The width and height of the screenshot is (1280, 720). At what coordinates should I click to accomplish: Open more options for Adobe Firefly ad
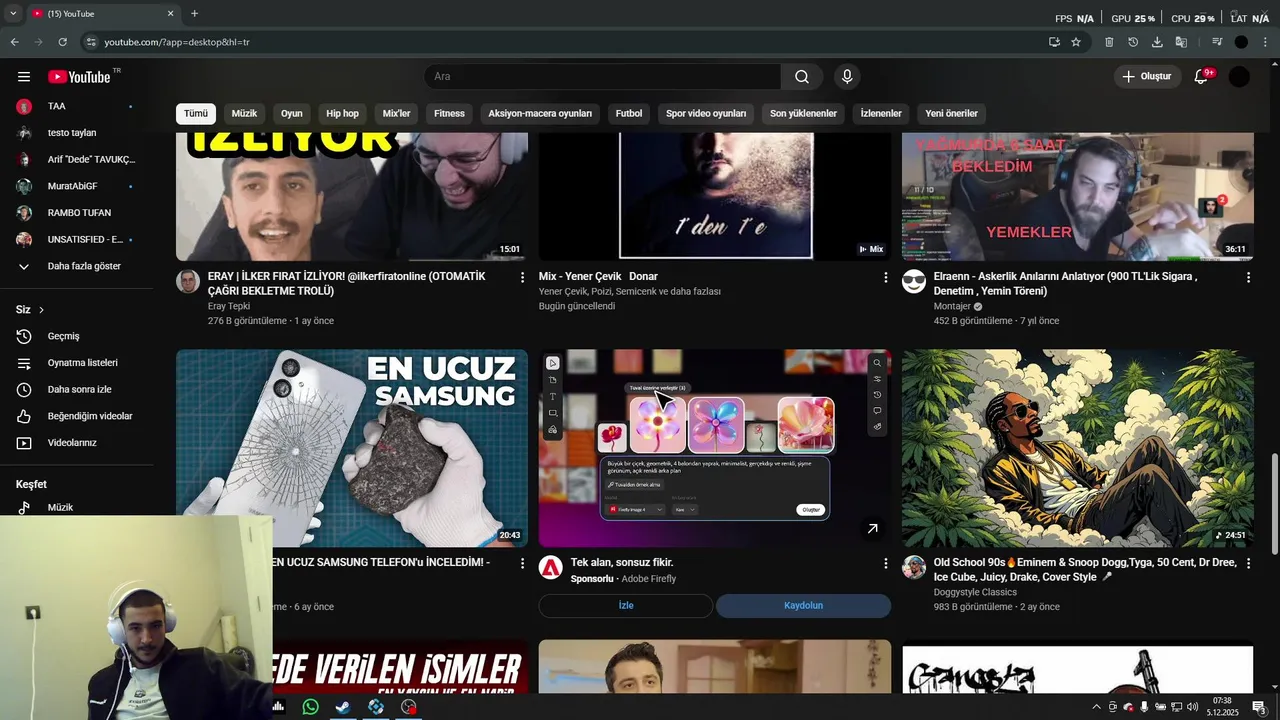(x=885, y=564)
